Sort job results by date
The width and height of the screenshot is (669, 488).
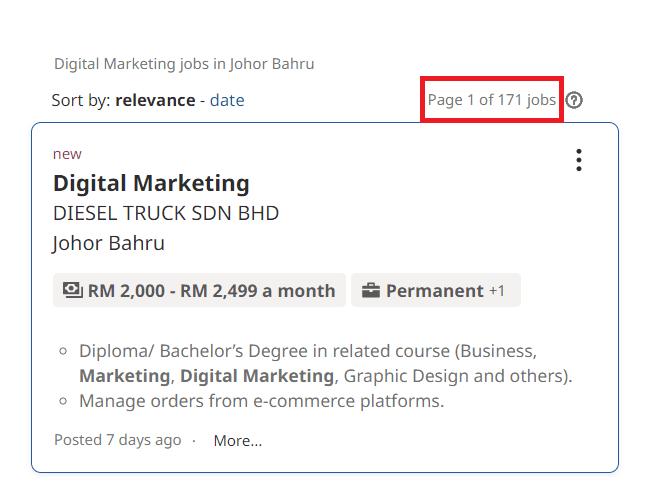point(227,100)
